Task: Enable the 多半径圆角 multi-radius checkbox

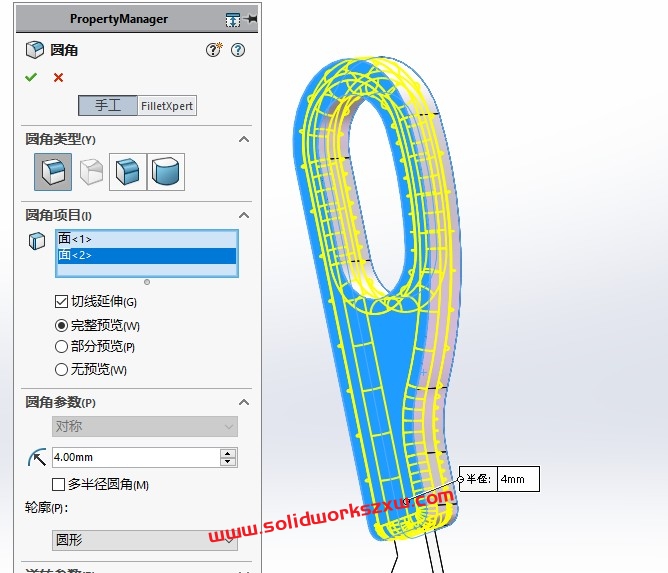Action: [x=58, y=485]
